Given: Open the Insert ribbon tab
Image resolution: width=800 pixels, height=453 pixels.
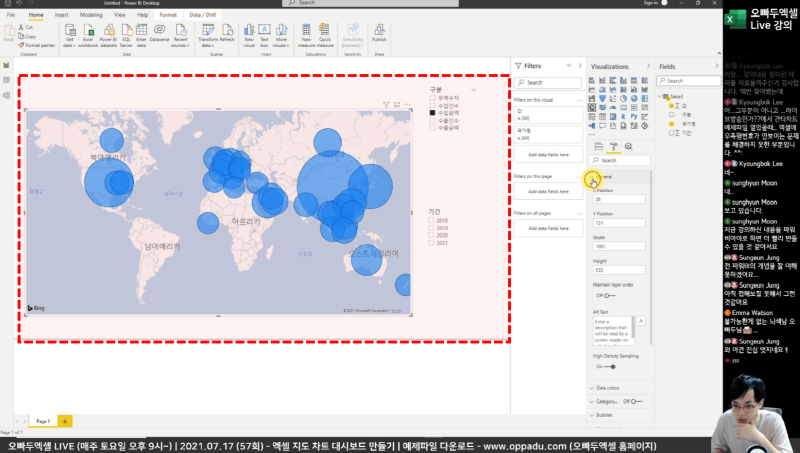Looking at the screenshot, I should 62,16.
